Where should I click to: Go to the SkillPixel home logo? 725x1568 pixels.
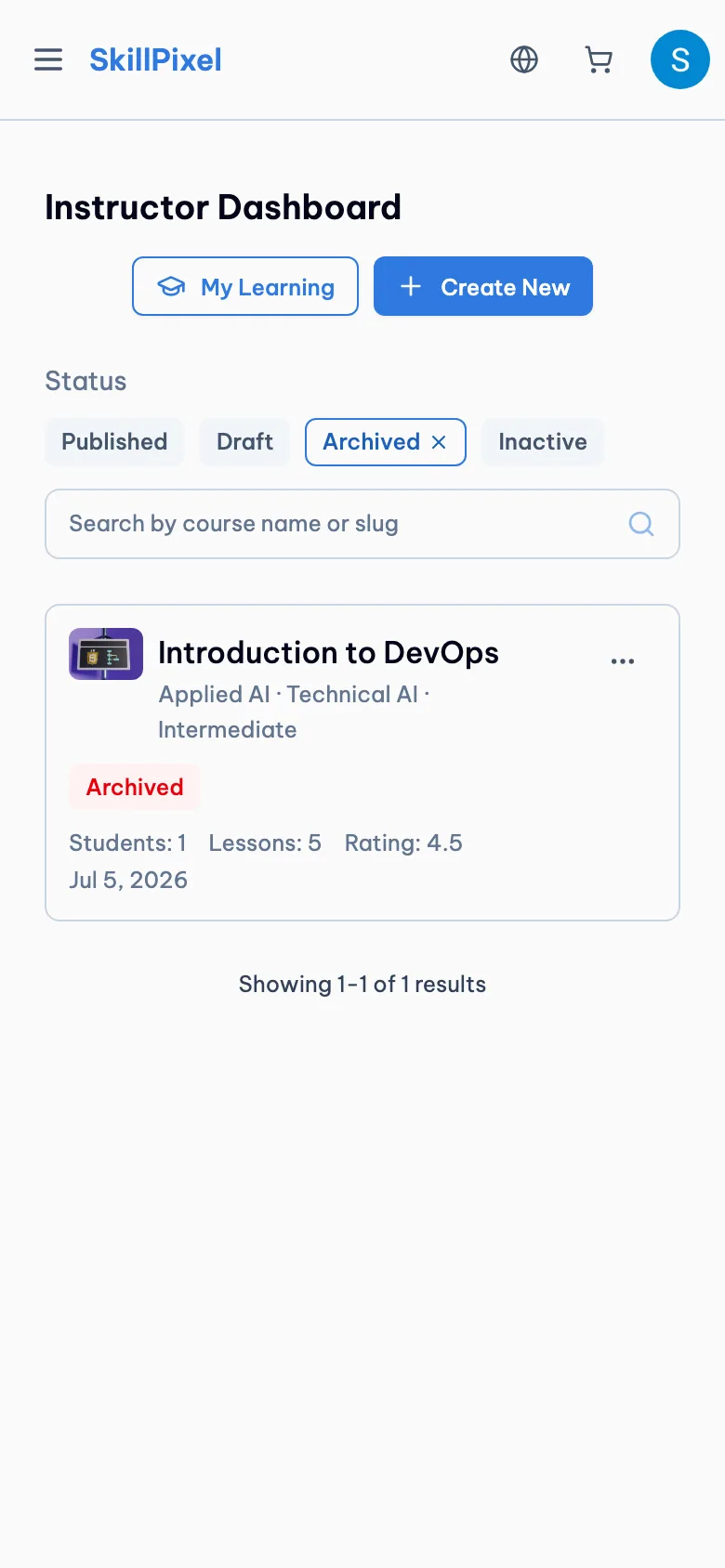point(155,59)
